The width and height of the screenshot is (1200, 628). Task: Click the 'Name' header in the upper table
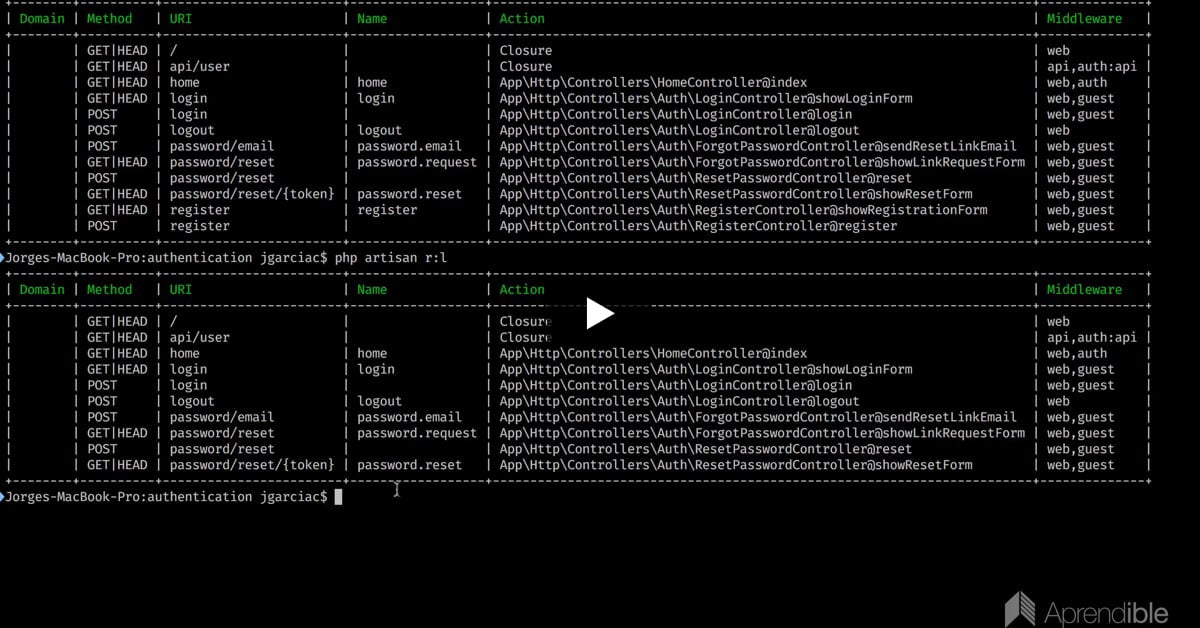[x=372, y=18]
